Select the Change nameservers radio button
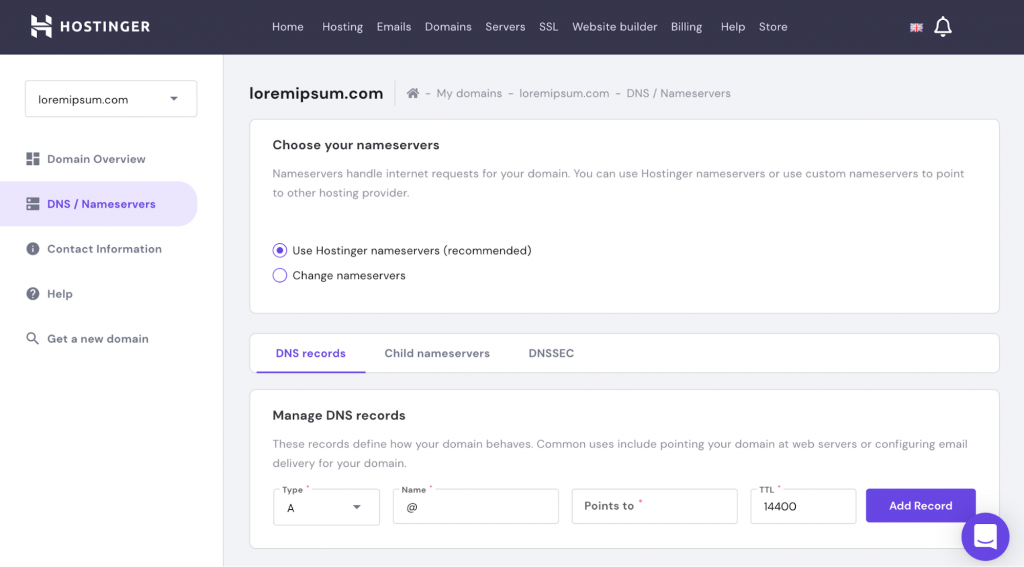 pos(280,275)
